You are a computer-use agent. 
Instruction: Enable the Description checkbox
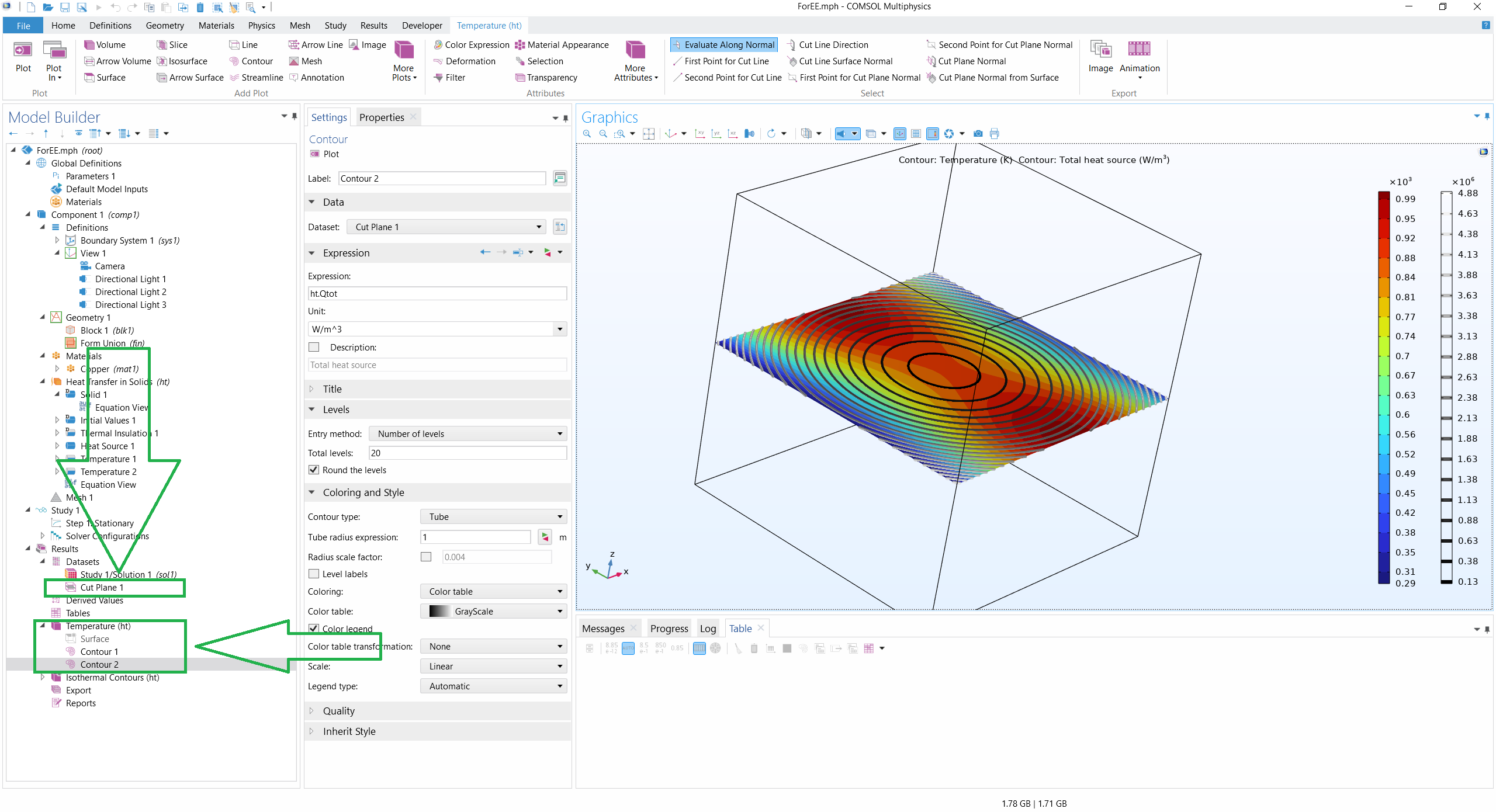pos(314,348)
